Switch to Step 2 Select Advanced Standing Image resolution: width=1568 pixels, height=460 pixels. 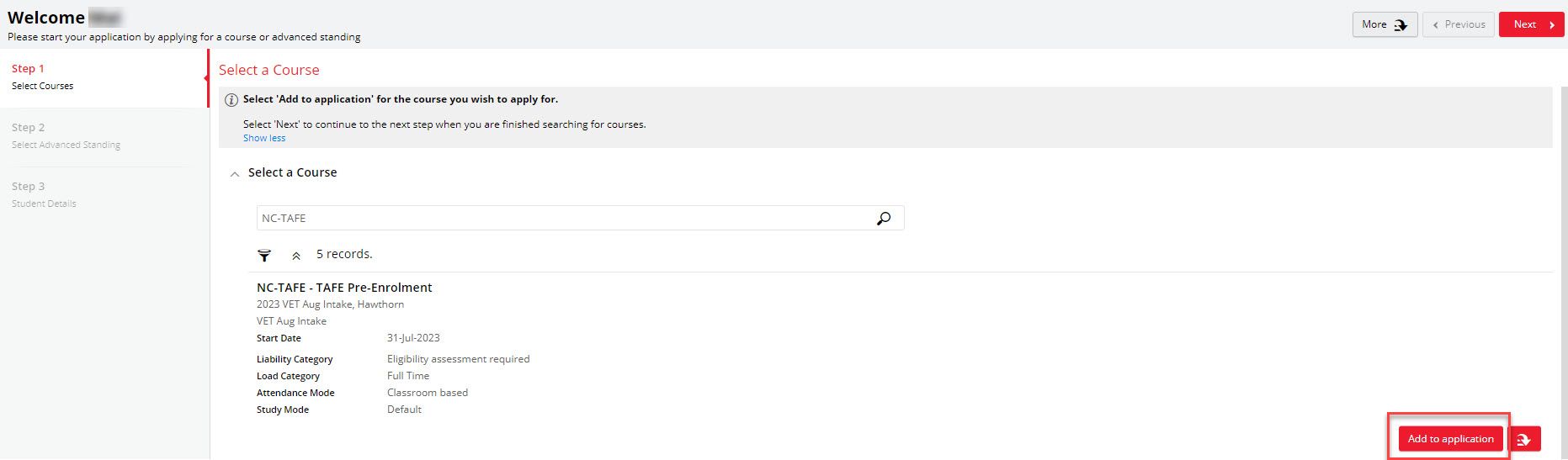pyautogui.click(x=66, y=136)
